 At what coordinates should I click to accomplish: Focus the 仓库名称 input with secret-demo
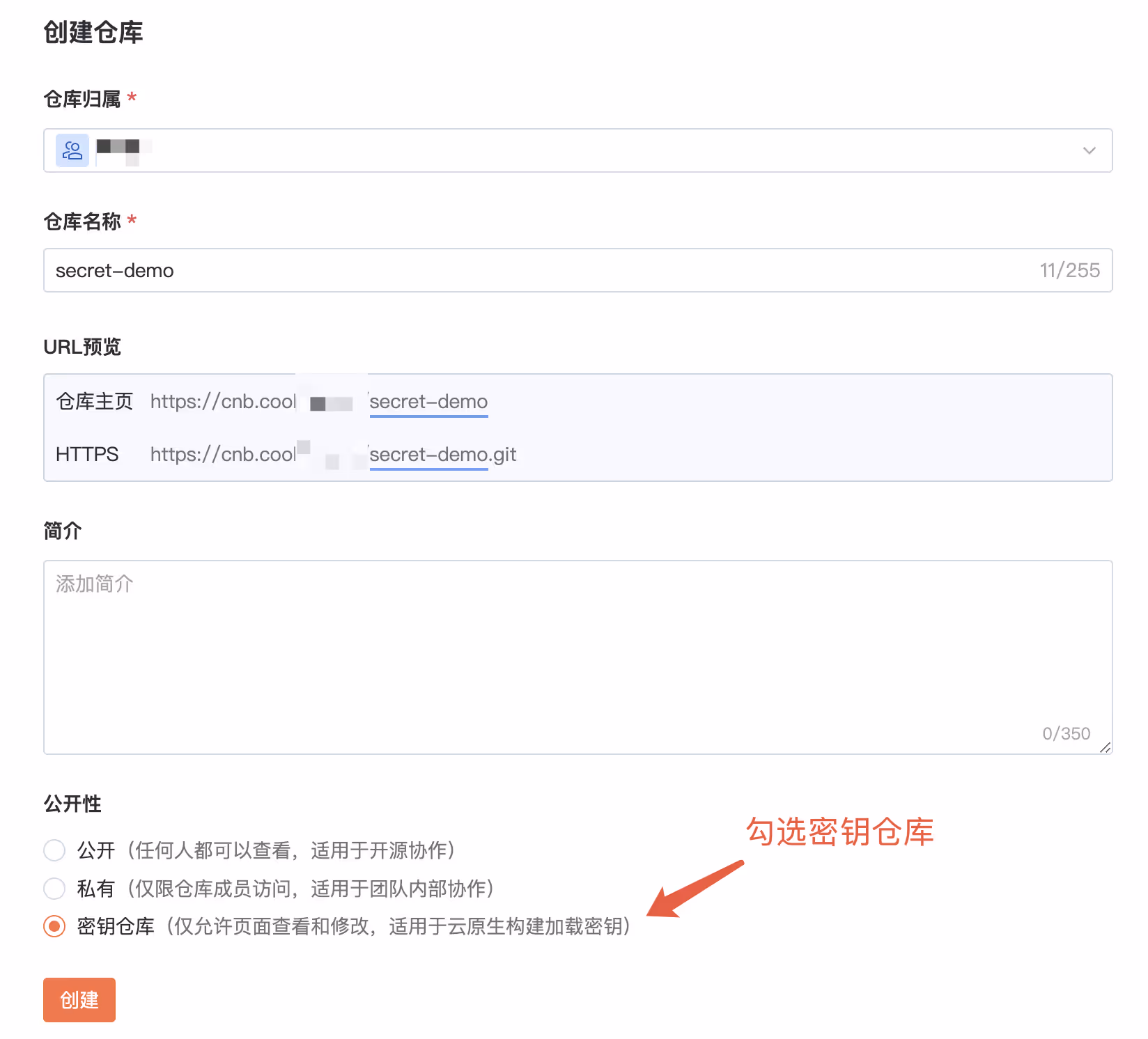click(x=488, y=270)
